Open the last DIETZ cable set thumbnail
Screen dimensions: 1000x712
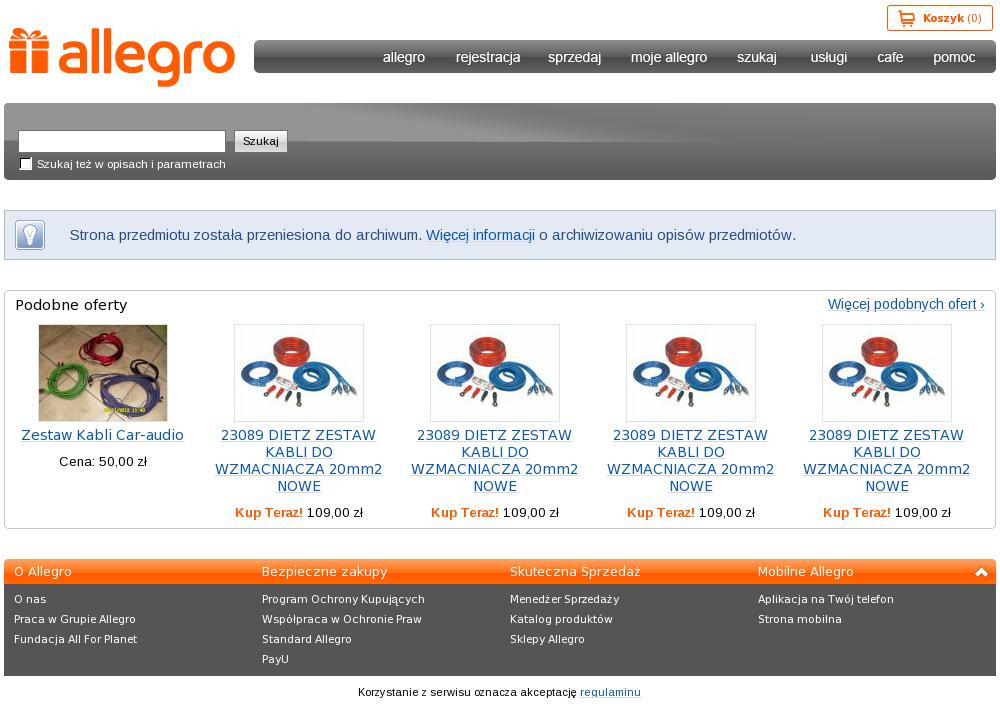(887, 373)
